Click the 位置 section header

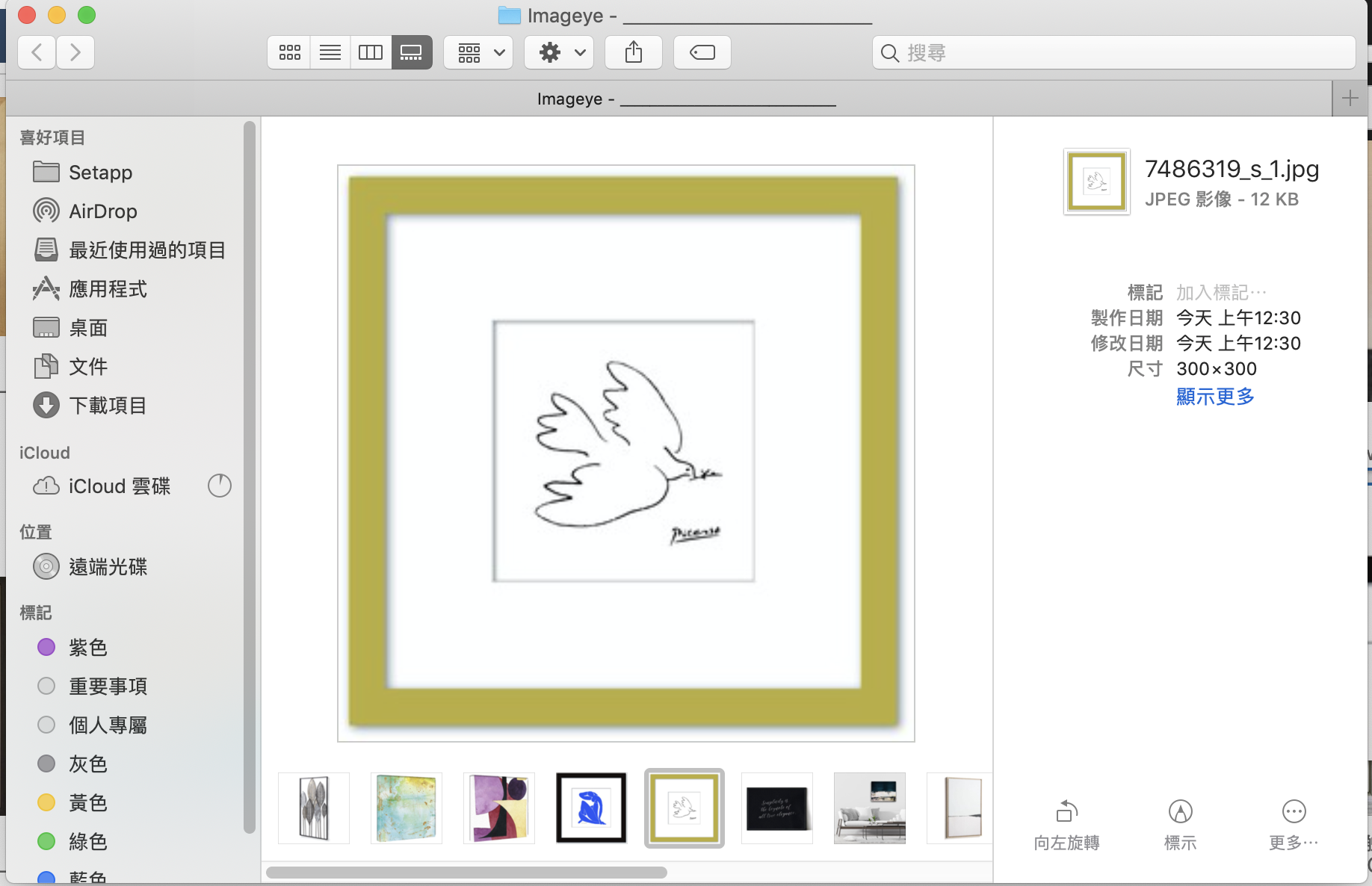pos(36,532)
